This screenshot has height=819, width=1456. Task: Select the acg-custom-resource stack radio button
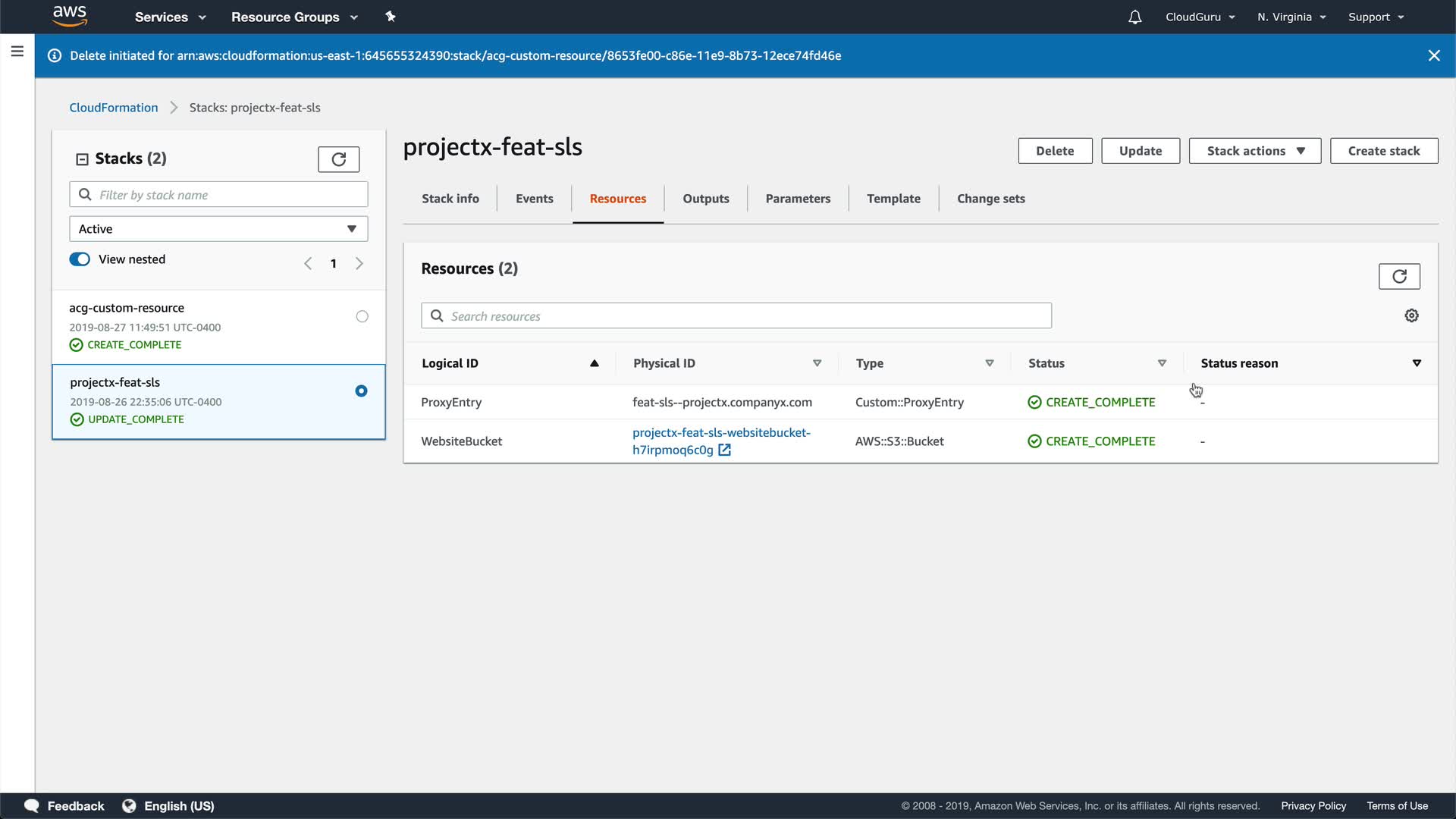[362, 317]
